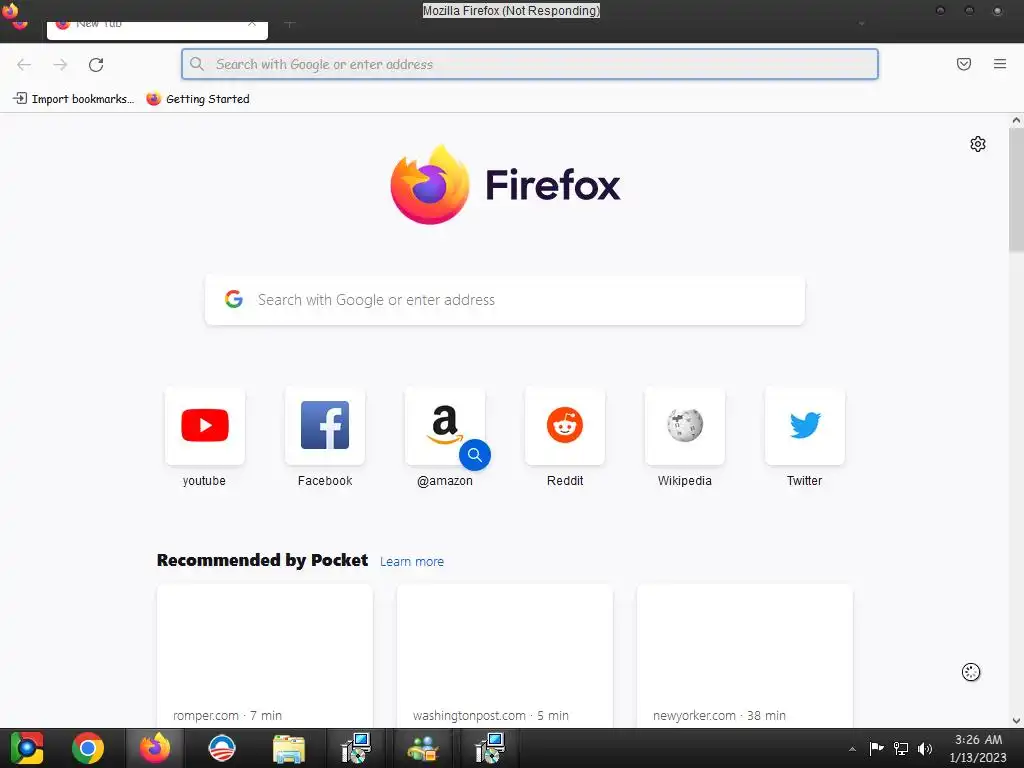Open the Wikipedia shortcut tile

pyautogui.click(x=684, y=426)
